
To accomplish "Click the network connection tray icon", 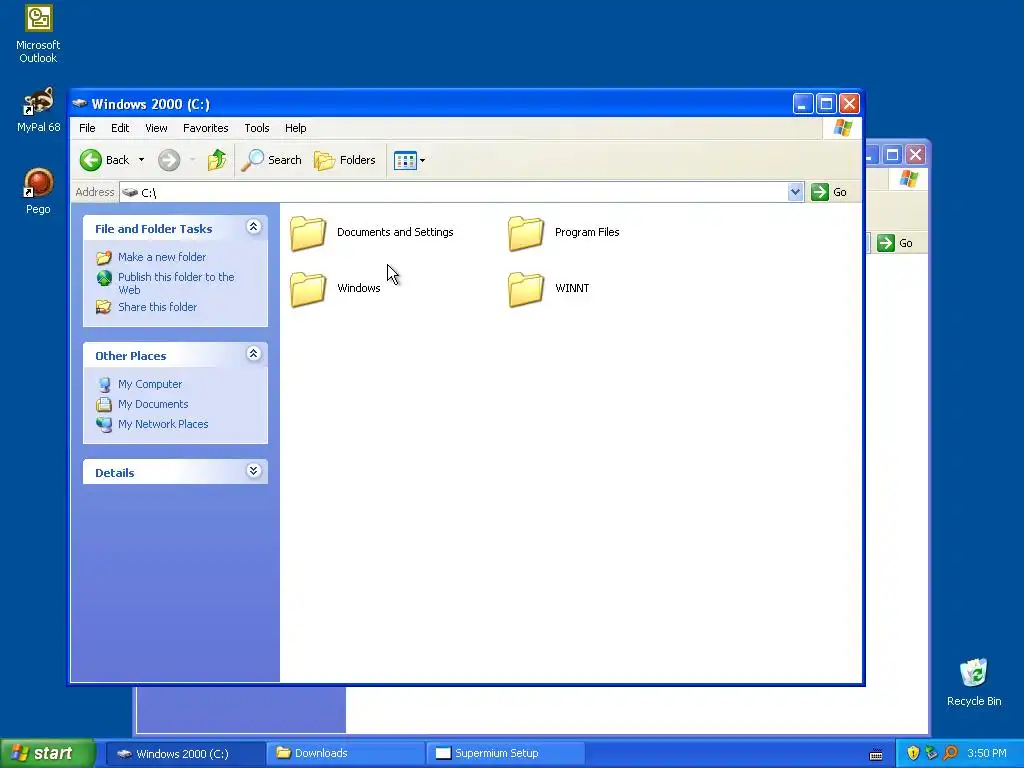I will pyautogui.click(x=931, y=753).
